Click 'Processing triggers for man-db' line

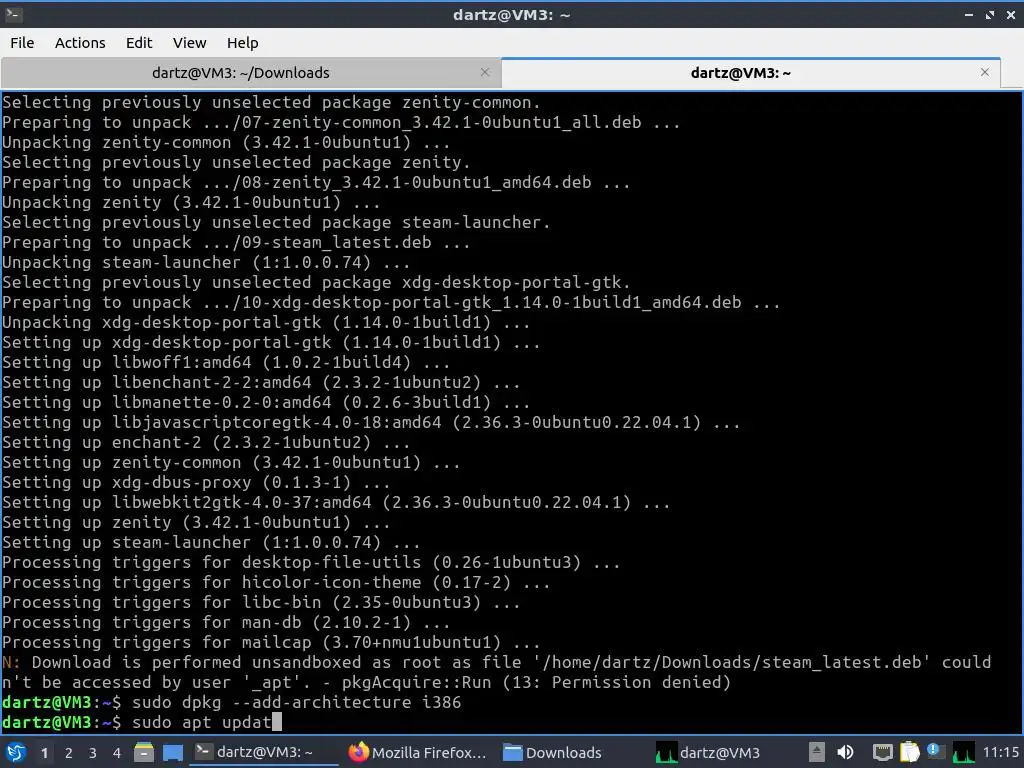tap(226, 622)
